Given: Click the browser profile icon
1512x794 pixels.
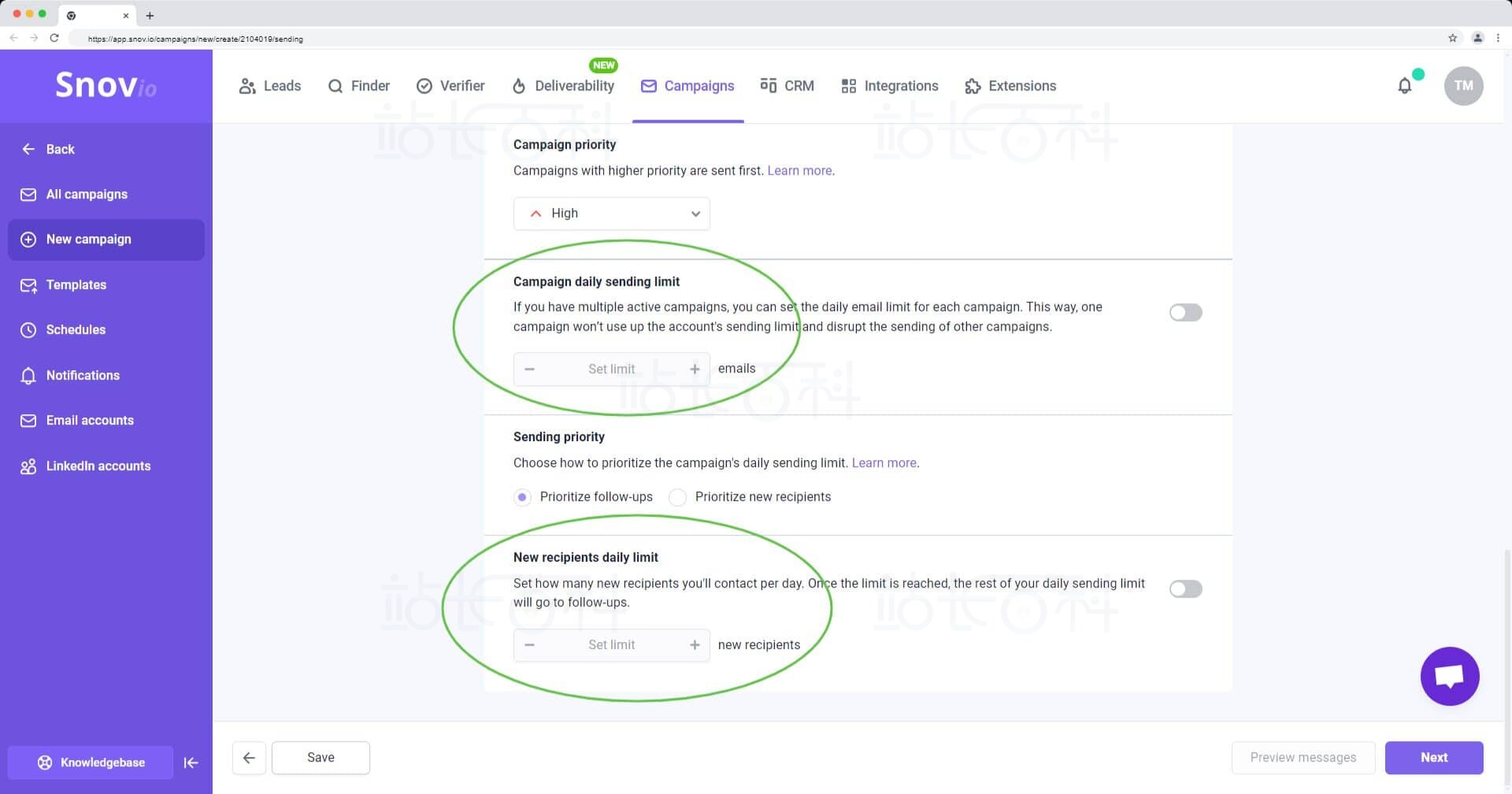Looking at the screenshot, I should [1478, 38].
